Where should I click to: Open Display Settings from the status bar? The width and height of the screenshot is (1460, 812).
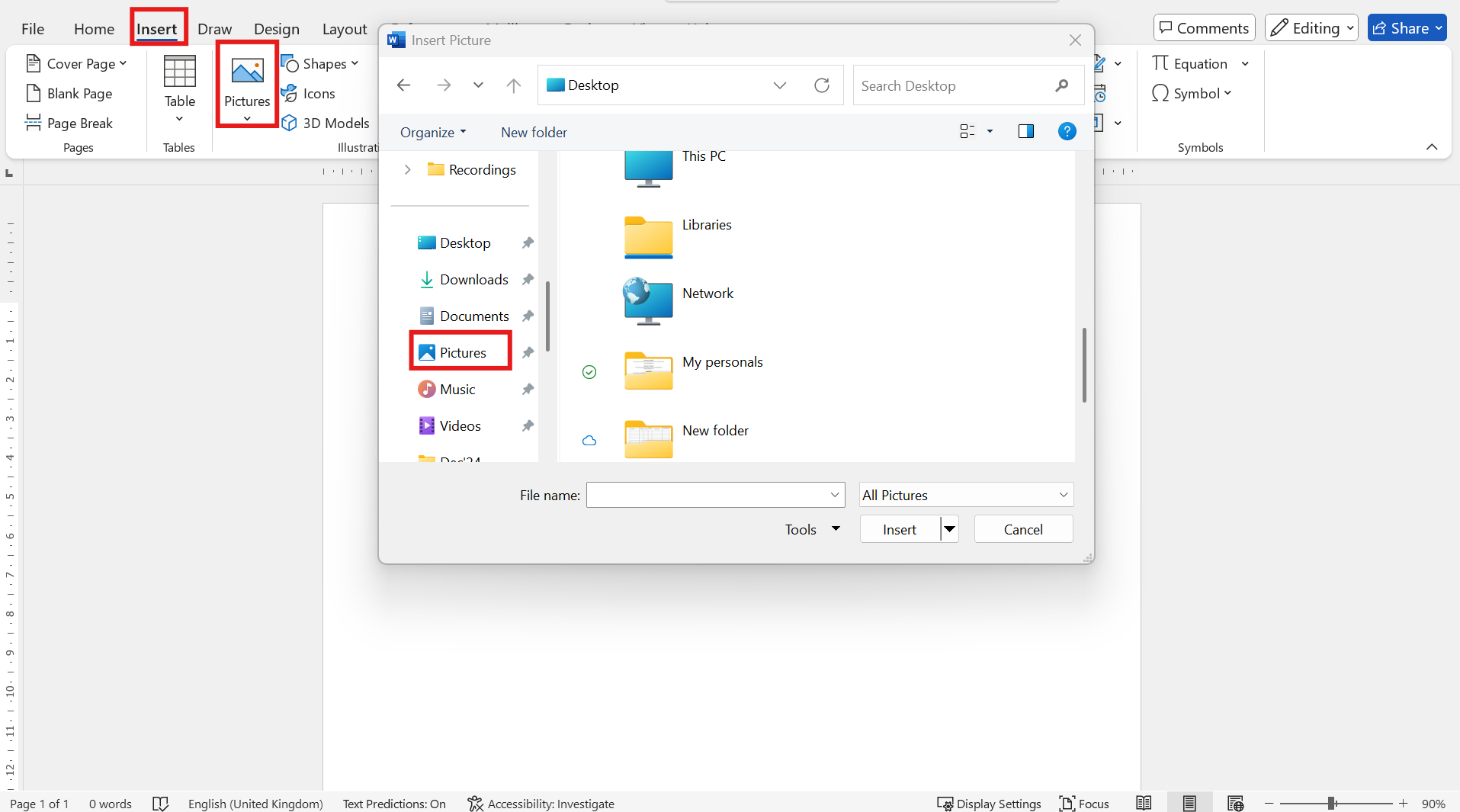coord(989,804)
